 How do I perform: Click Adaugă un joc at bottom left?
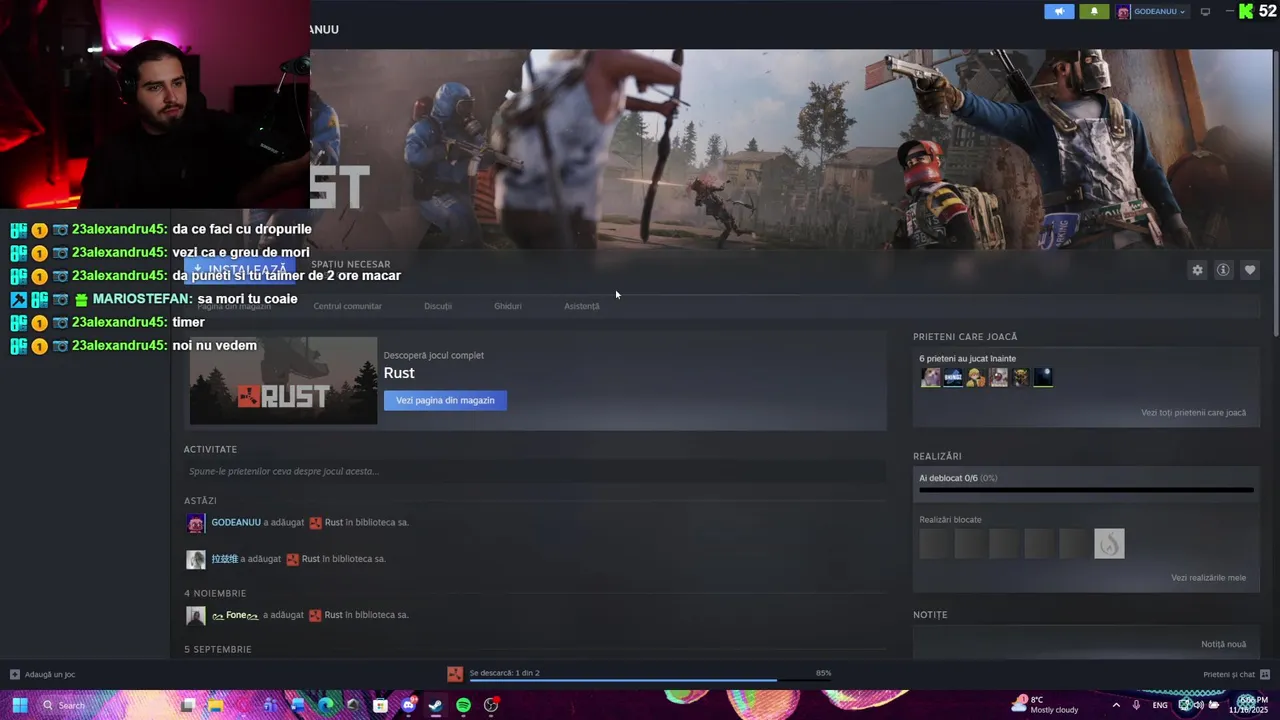(42, 674)
